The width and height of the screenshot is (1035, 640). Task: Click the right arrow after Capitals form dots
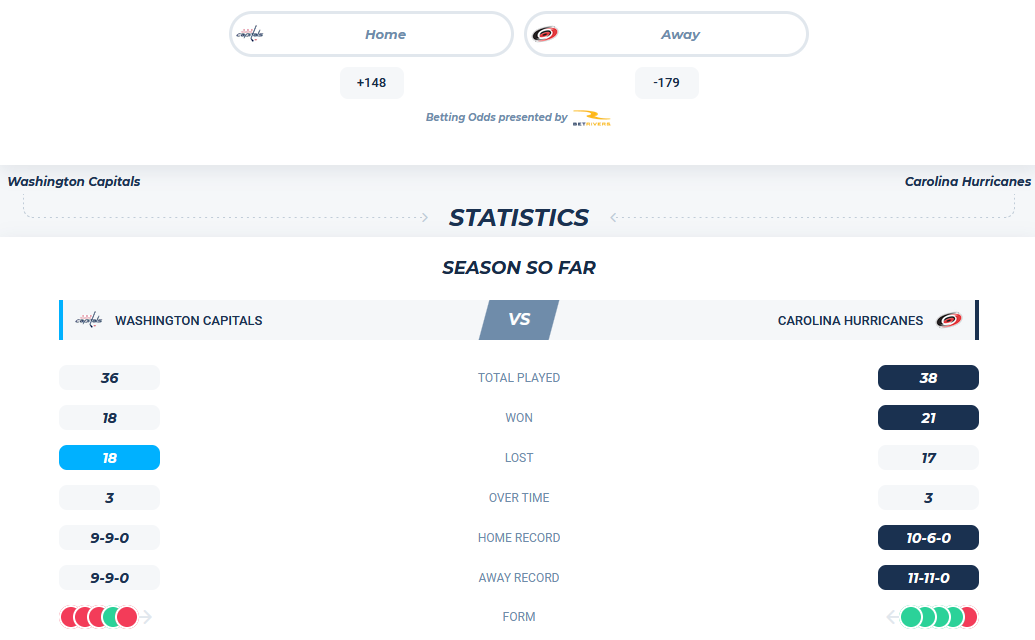point(146,617)
